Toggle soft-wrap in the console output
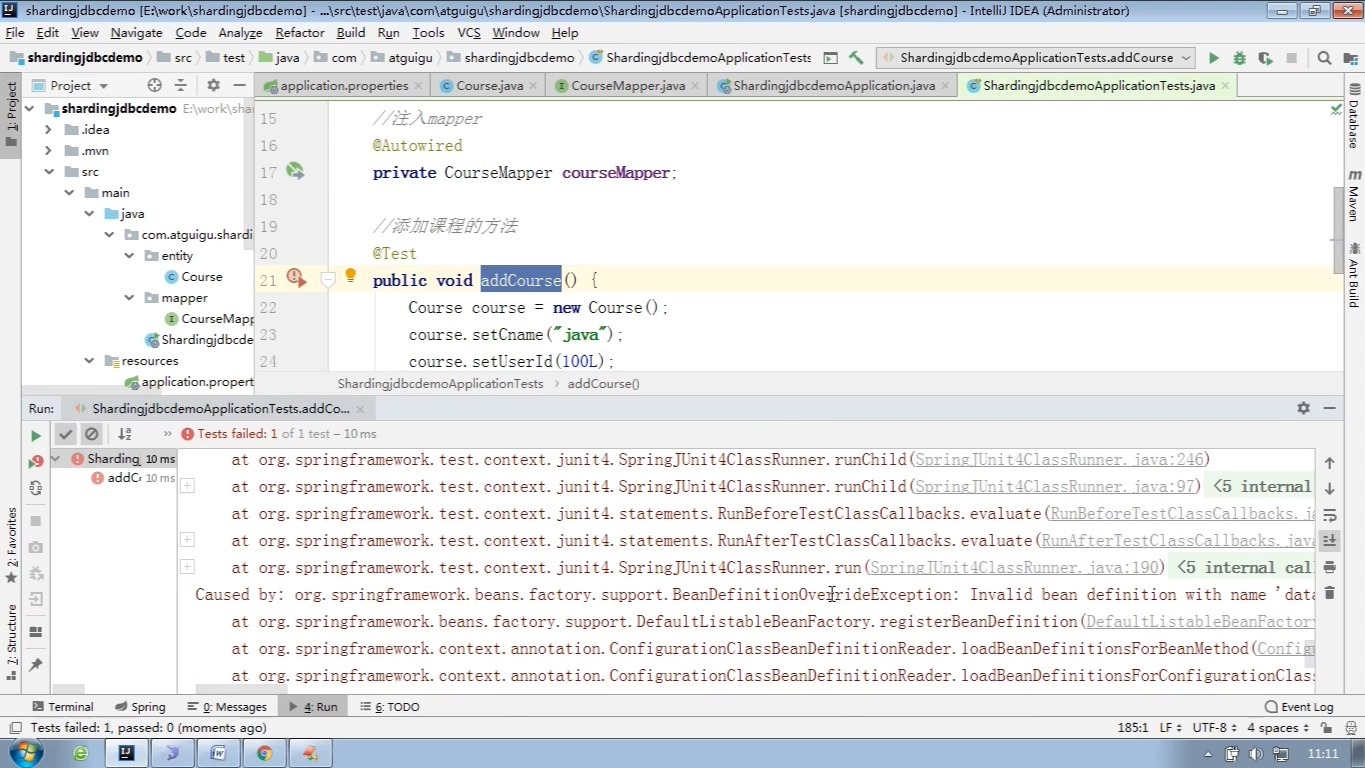The image size is (1365, 768). (x=1329, y=515)
